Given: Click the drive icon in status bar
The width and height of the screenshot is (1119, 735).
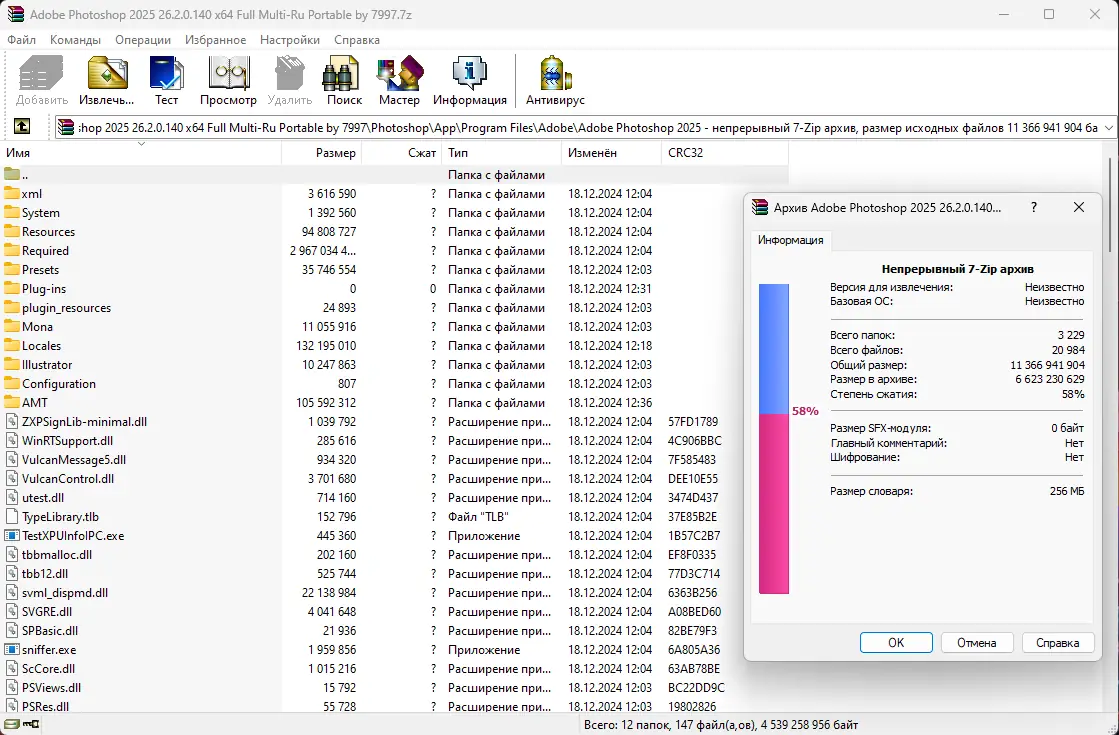Looking at the screenshot, I should pos(12,724).
